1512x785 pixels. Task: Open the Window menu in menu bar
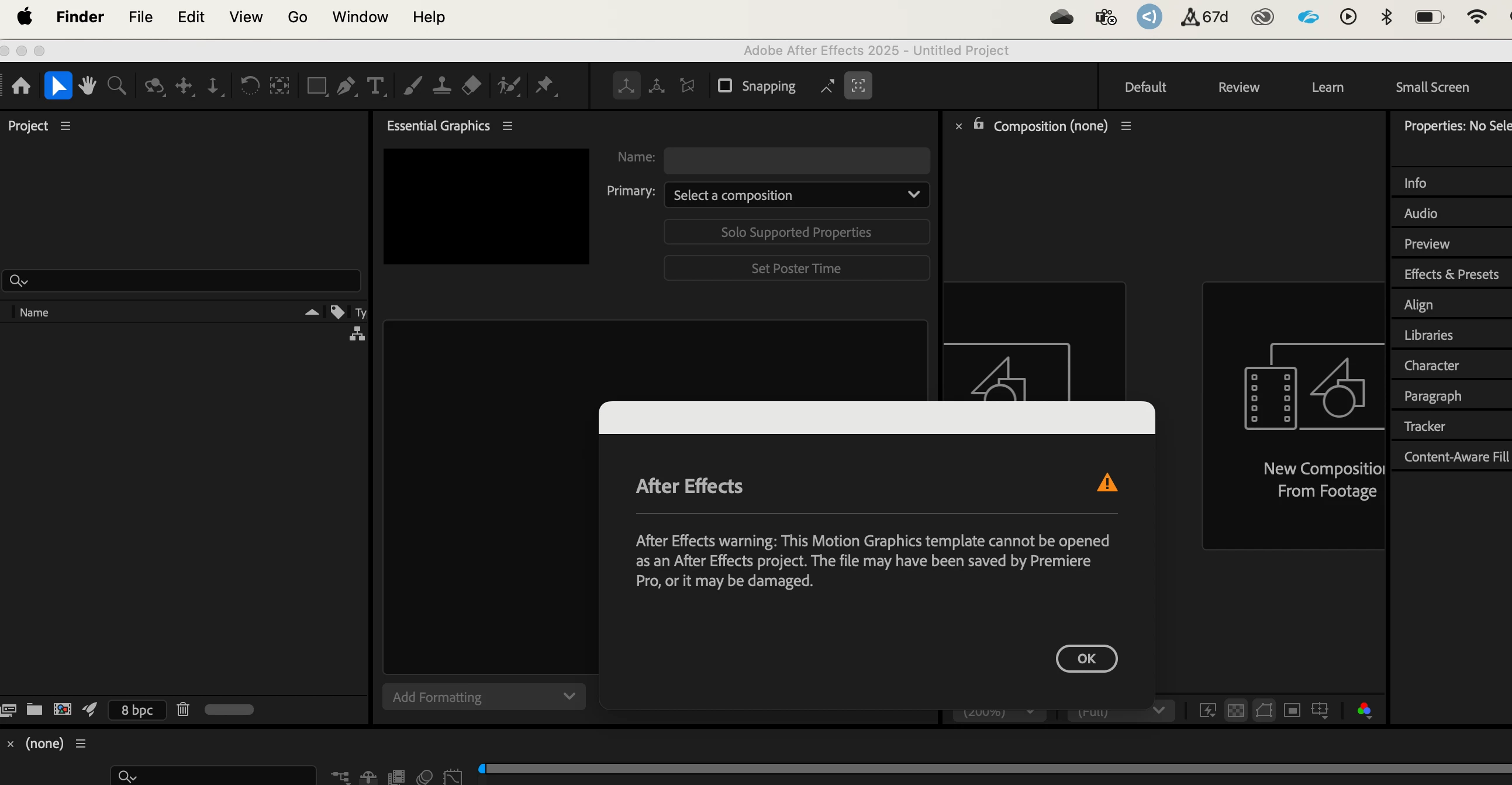click(360, 17)
